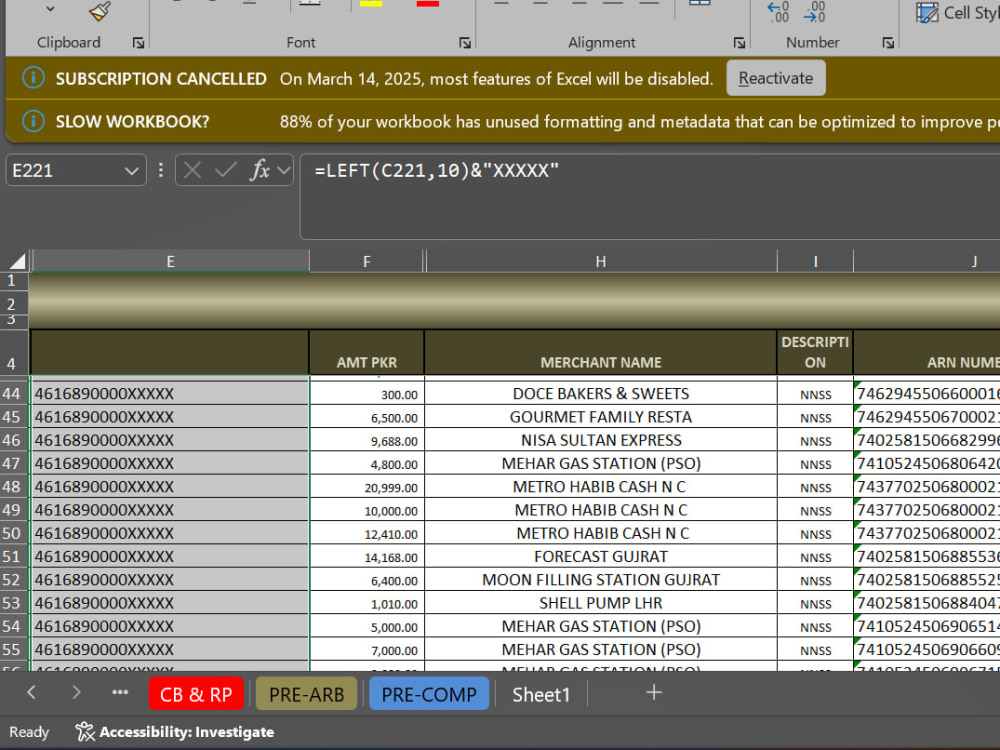Click the Select All corner triangle
The image size is (1000, 750).
(x=17, y=261)
